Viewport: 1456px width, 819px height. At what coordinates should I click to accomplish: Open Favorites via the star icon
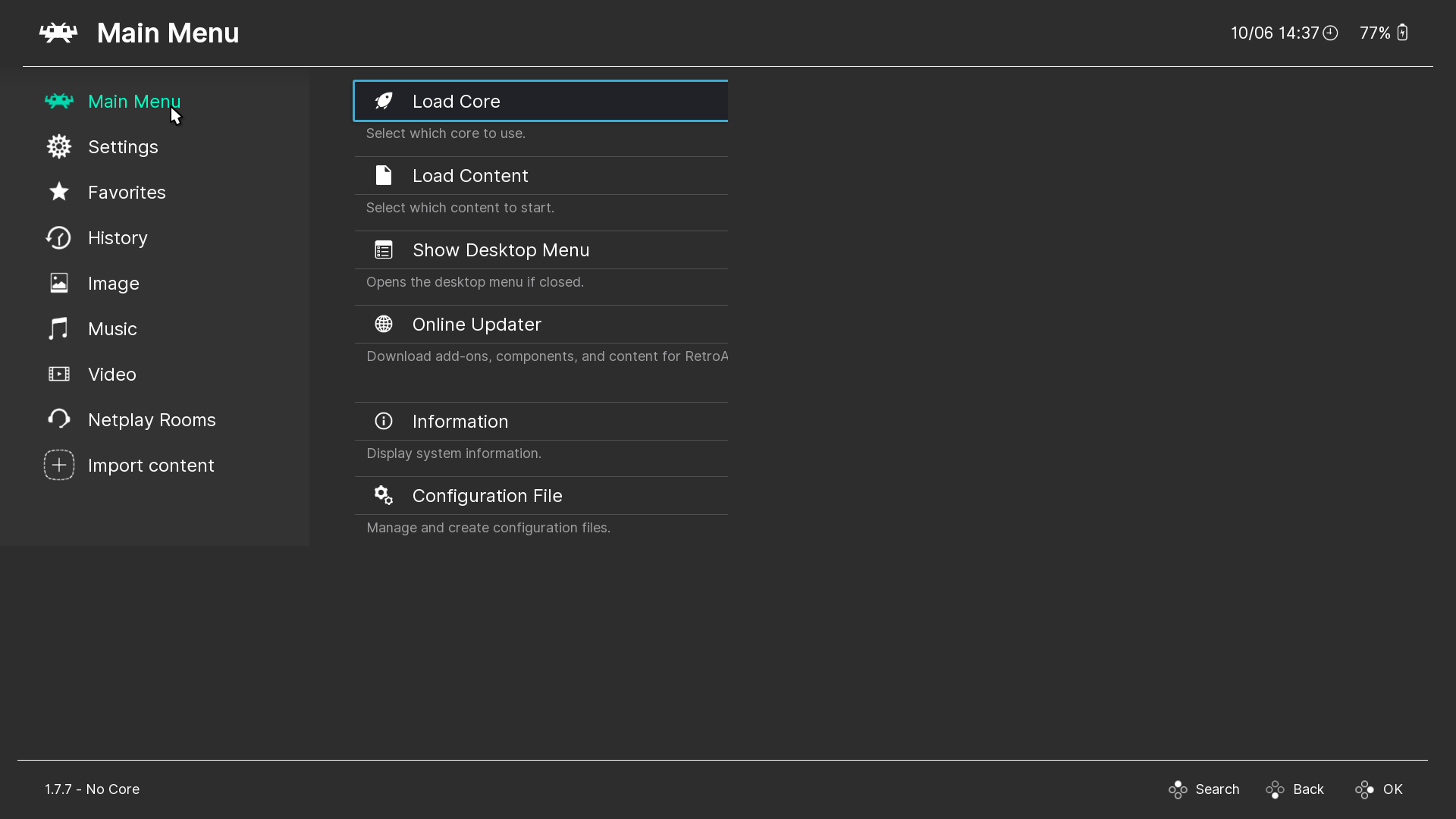[x=58, y=192]
